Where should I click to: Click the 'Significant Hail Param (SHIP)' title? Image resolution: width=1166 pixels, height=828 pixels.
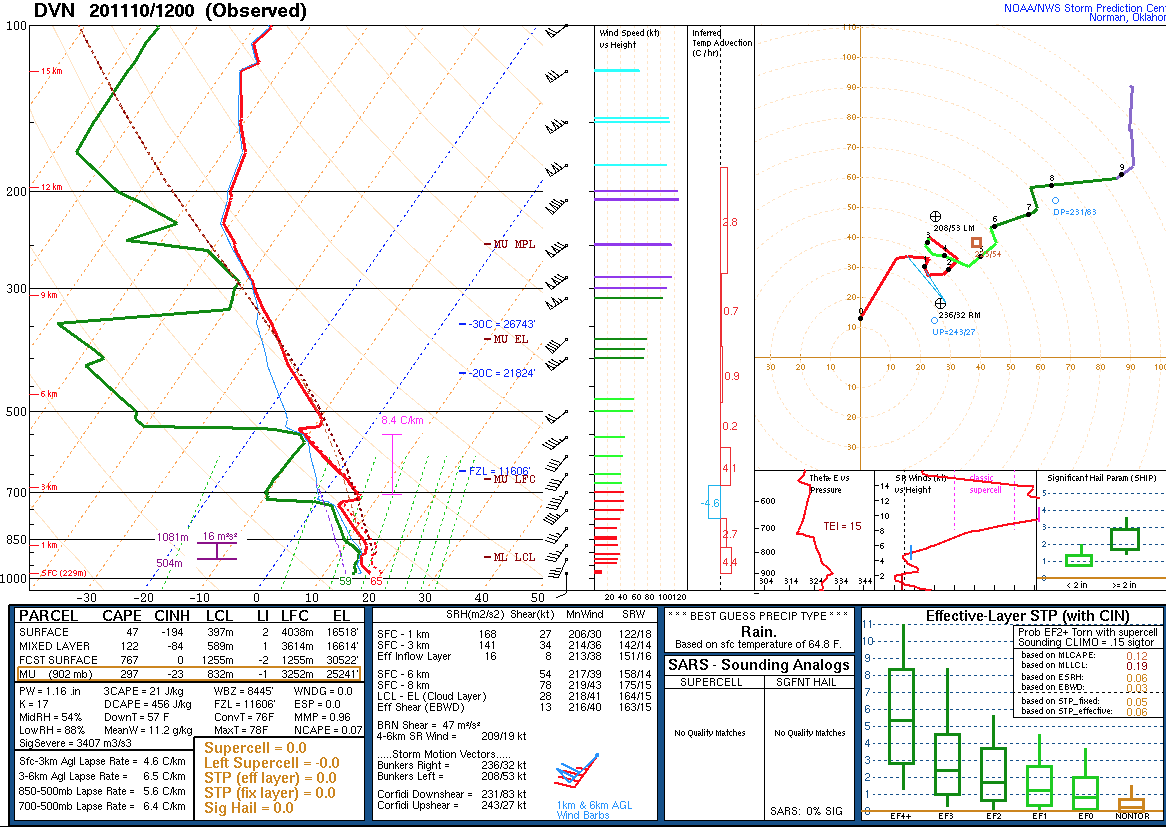[1101, 478]
